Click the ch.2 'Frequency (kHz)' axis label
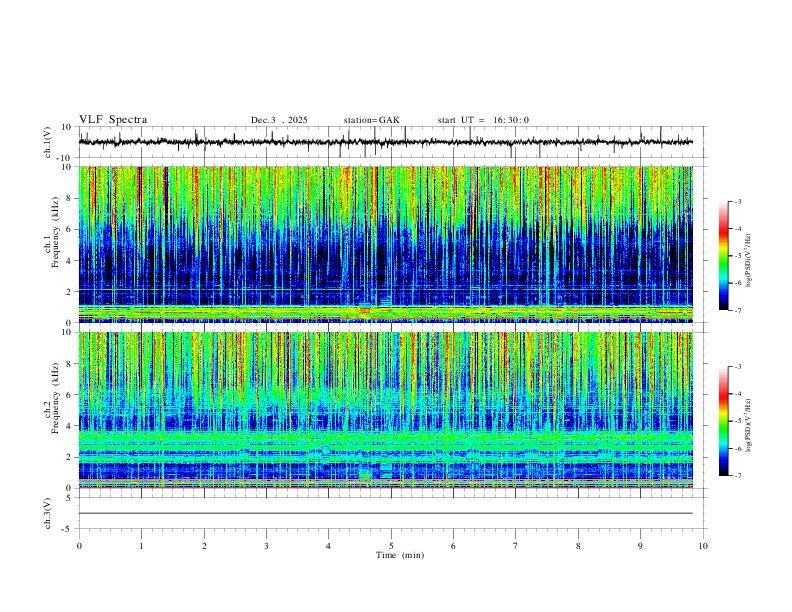792x612 pixels. click(x=55, y=398)
